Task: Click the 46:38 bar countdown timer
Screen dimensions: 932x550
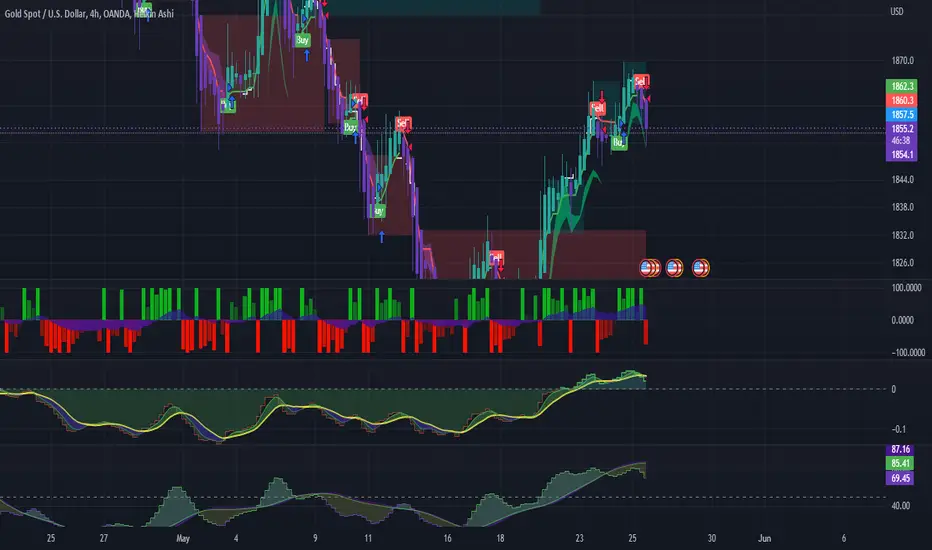Action: [902, 140]
